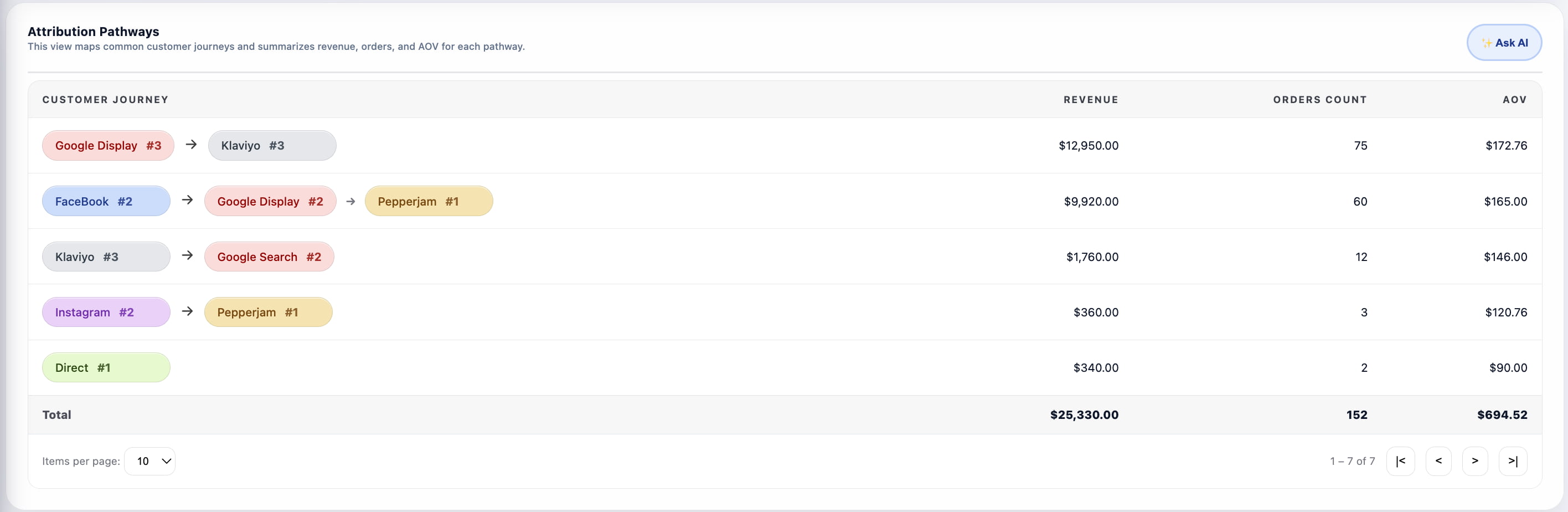The width and height of the screenshot is (1568, 512).
Task: Click the Pepperjam #1 tag after Instagram
Action: 269,312
